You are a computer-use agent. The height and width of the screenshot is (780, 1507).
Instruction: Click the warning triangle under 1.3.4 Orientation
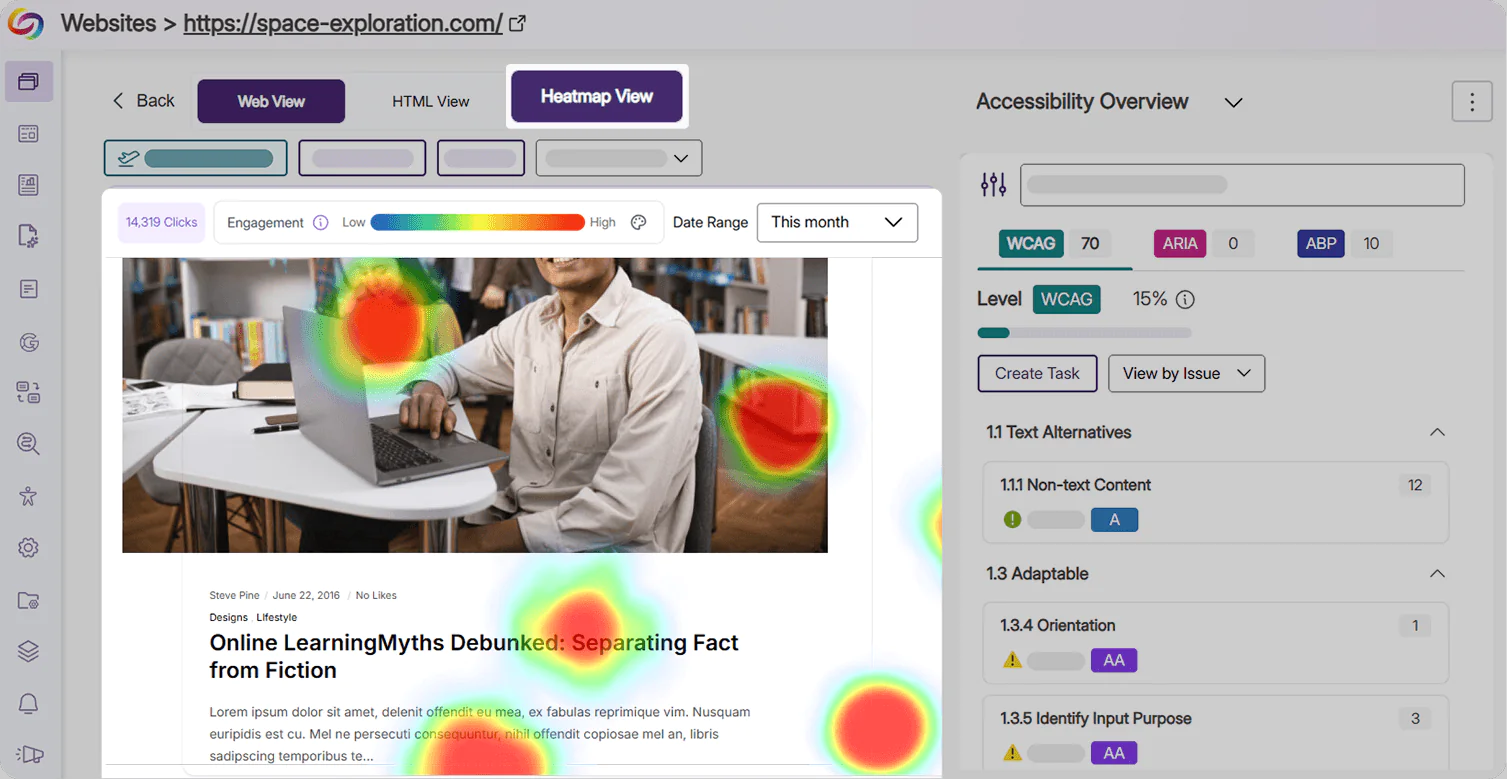pos(1012,660)
